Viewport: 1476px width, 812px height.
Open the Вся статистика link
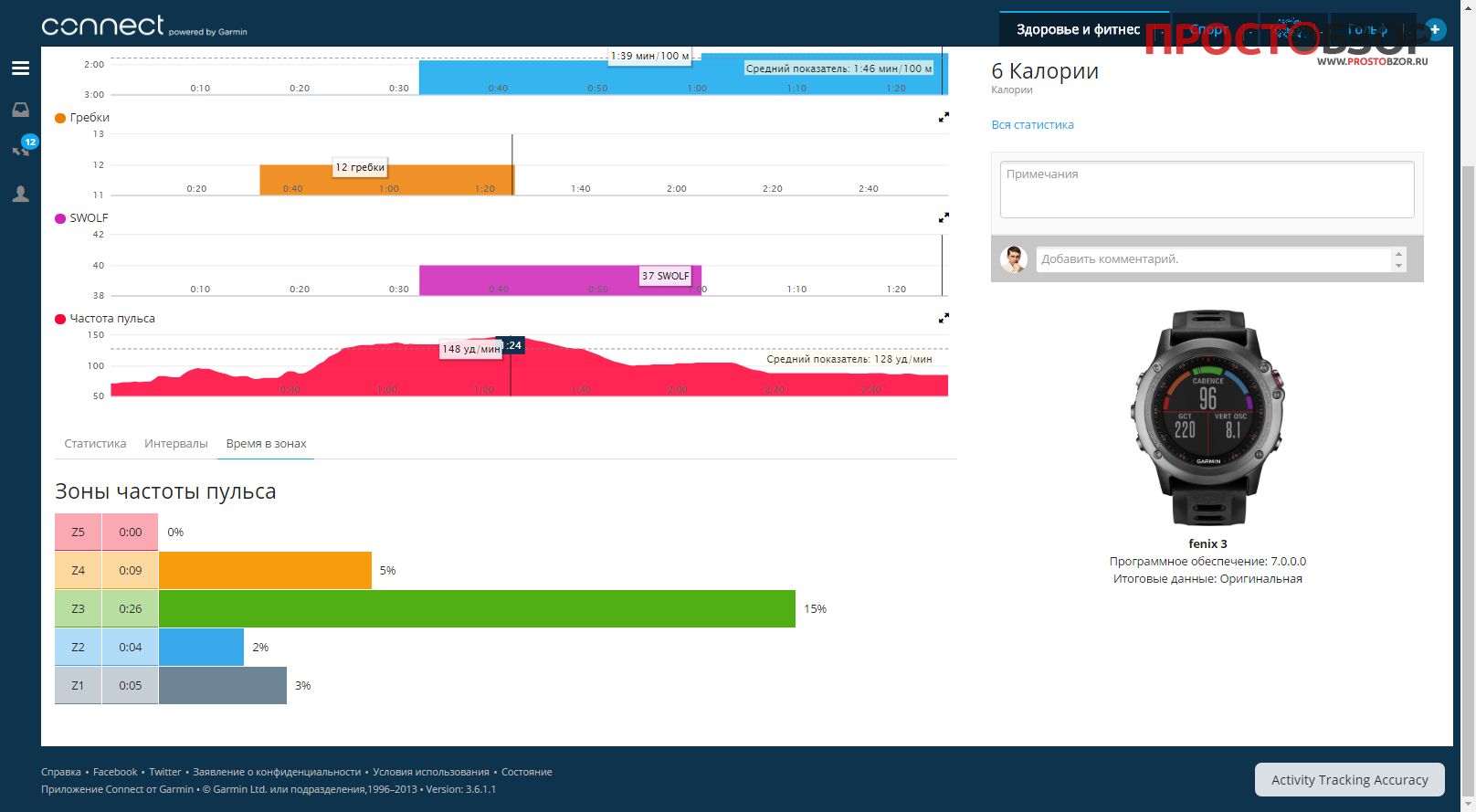click(x=1032, y=125)
